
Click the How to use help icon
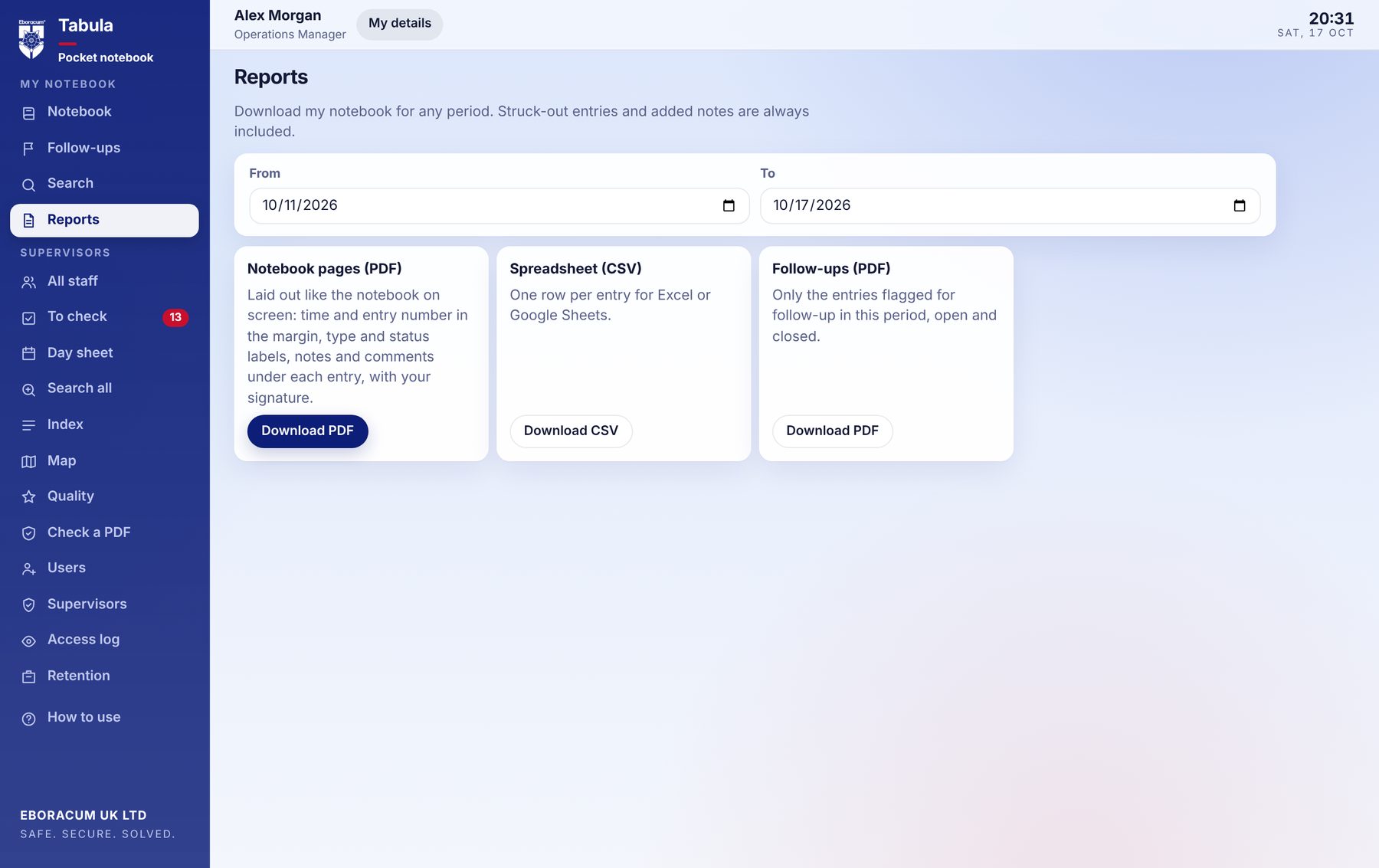pyautogui.click(x=29, y=719)
